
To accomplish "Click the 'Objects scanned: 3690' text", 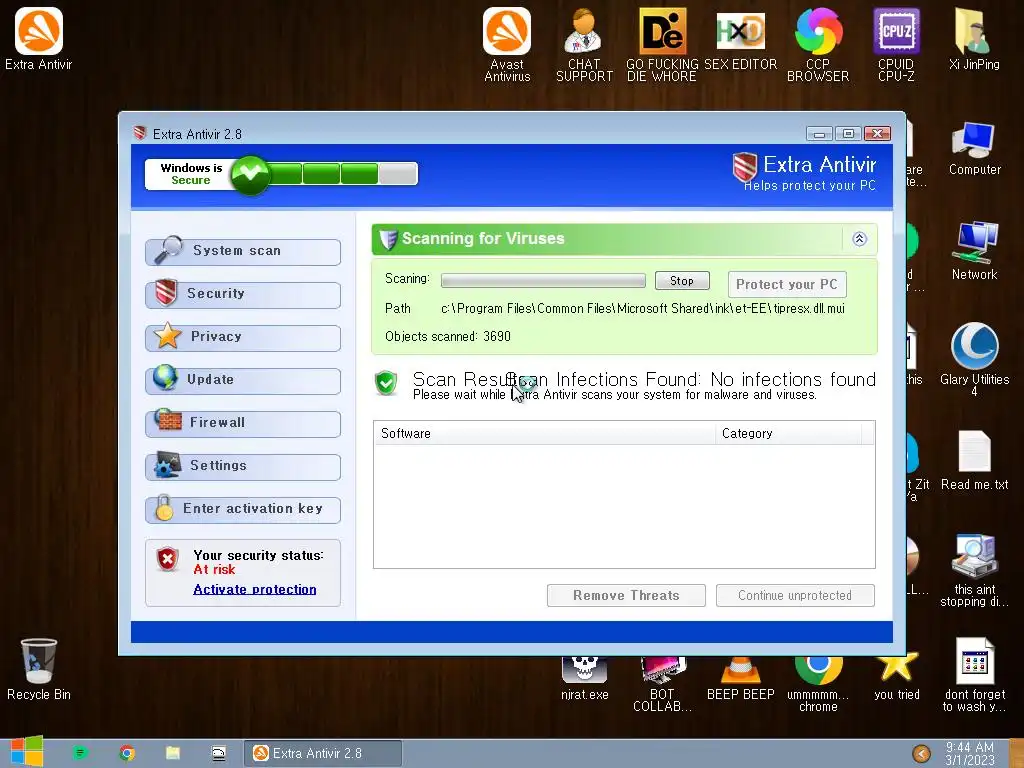I will 448,336.
